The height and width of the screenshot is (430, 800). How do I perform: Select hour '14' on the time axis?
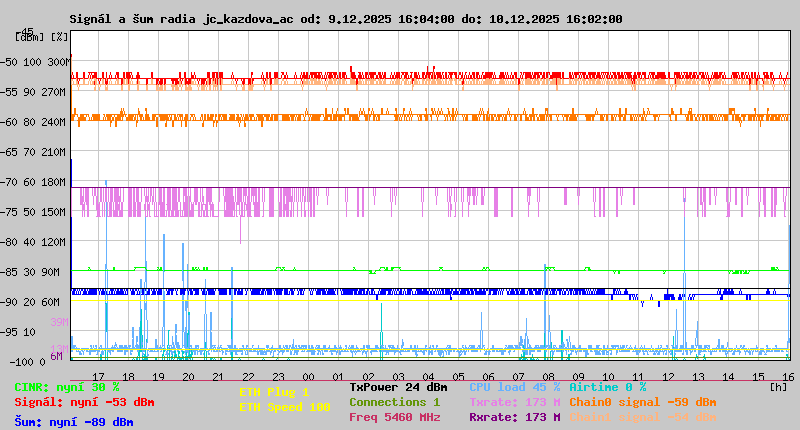click(729, 377)
